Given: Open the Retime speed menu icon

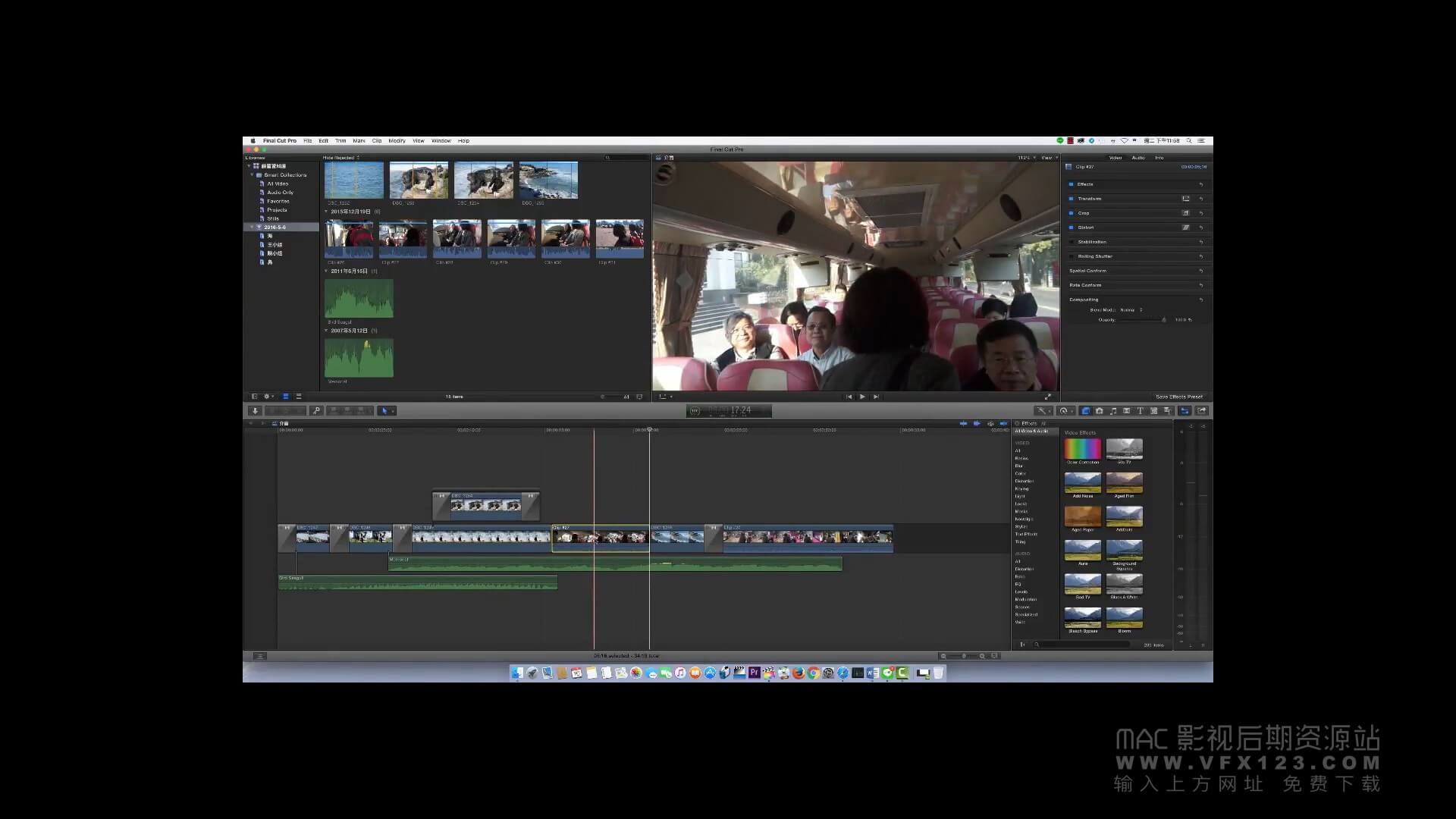Looking at the screenshot, I should (1065, 410).
